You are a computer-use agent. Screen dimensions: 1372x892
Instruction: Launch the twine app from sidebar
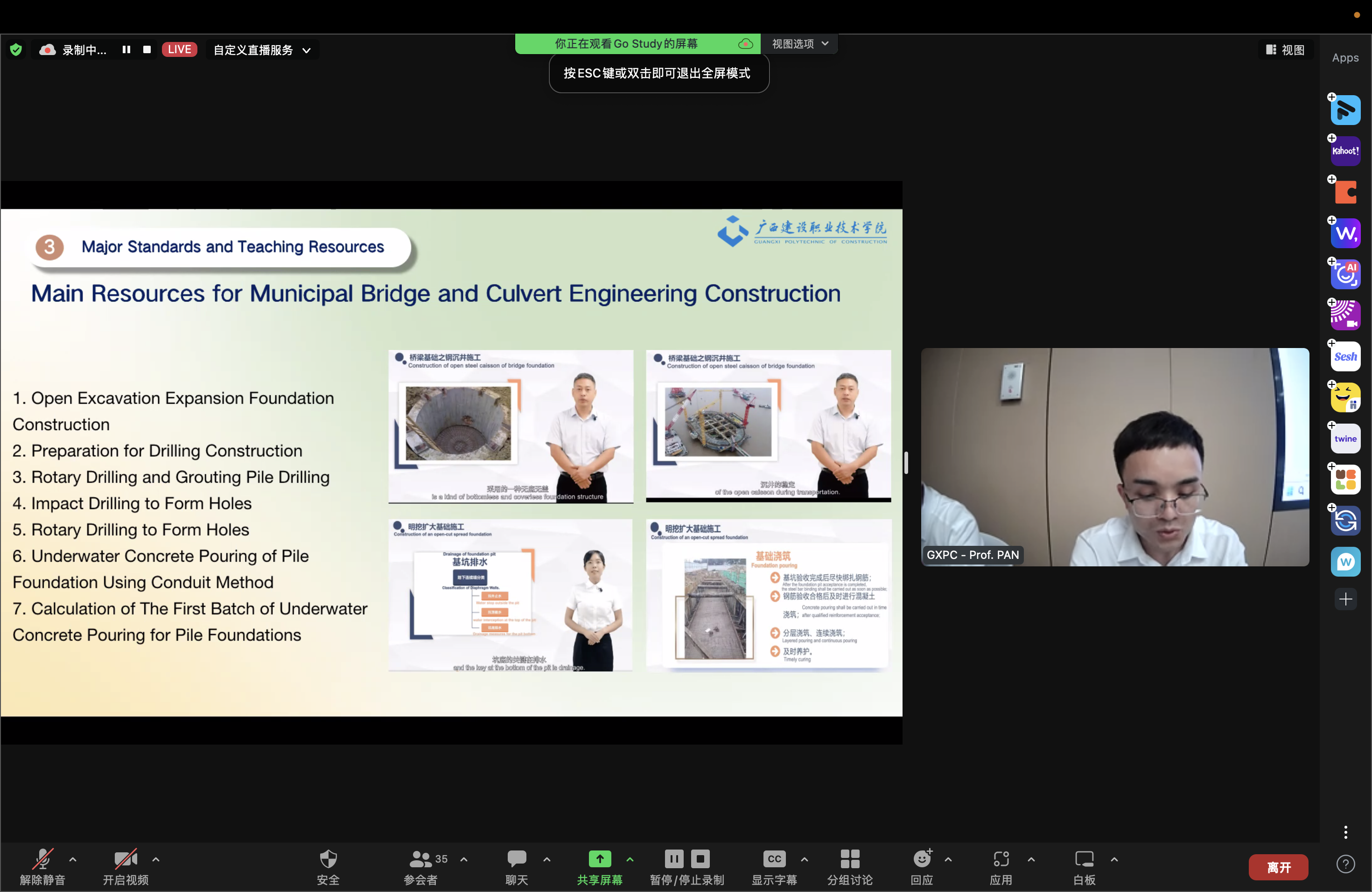1345,439
